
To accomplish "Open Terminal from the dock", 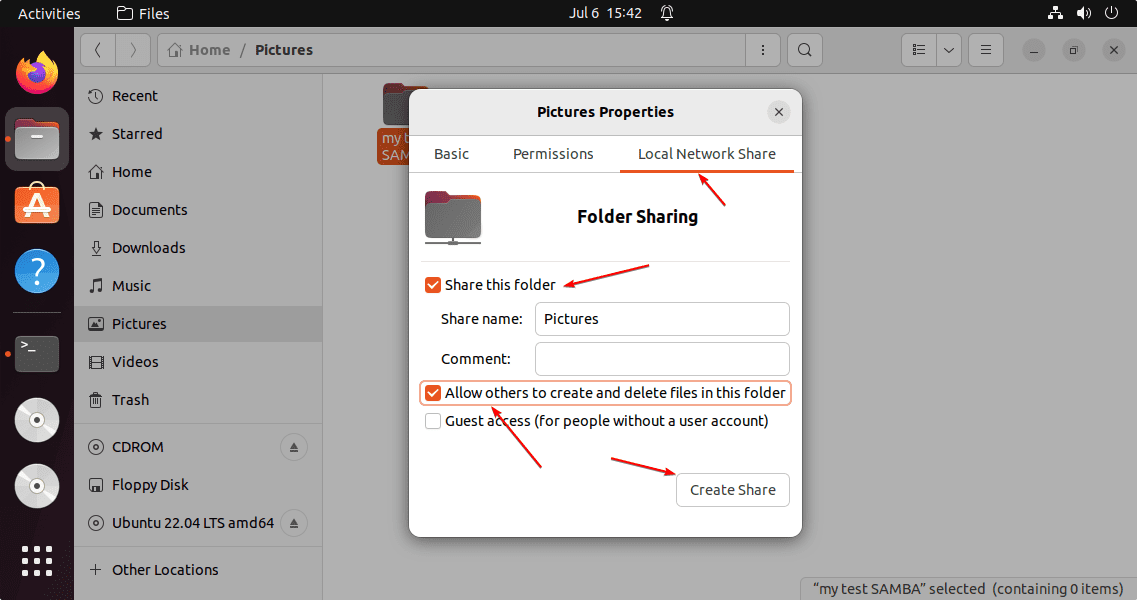I will pyautogui.click(x=37, y=353).
